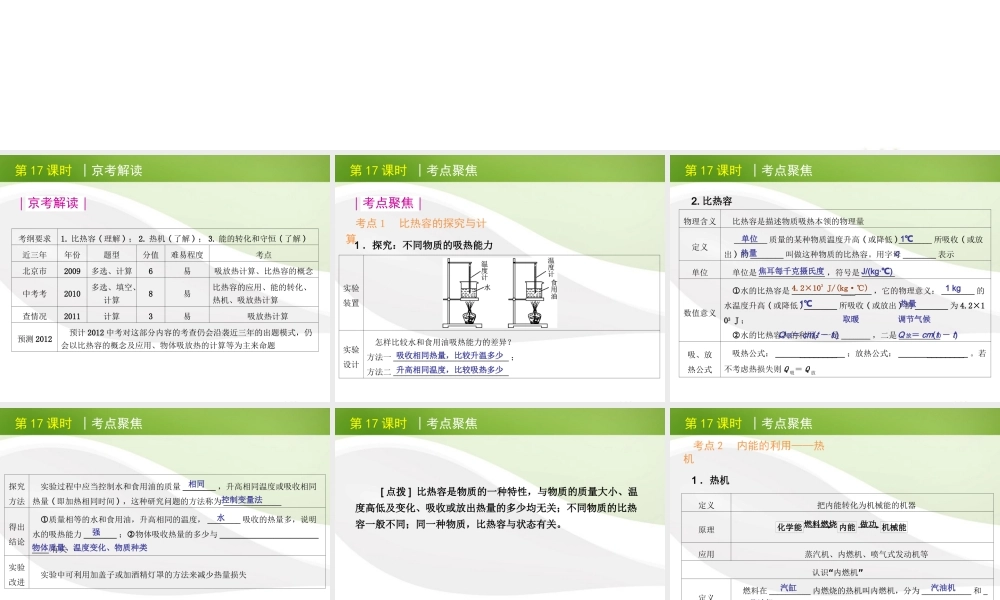
Task: Click the 1．热机 heading
Action: [x=710, y=480]
